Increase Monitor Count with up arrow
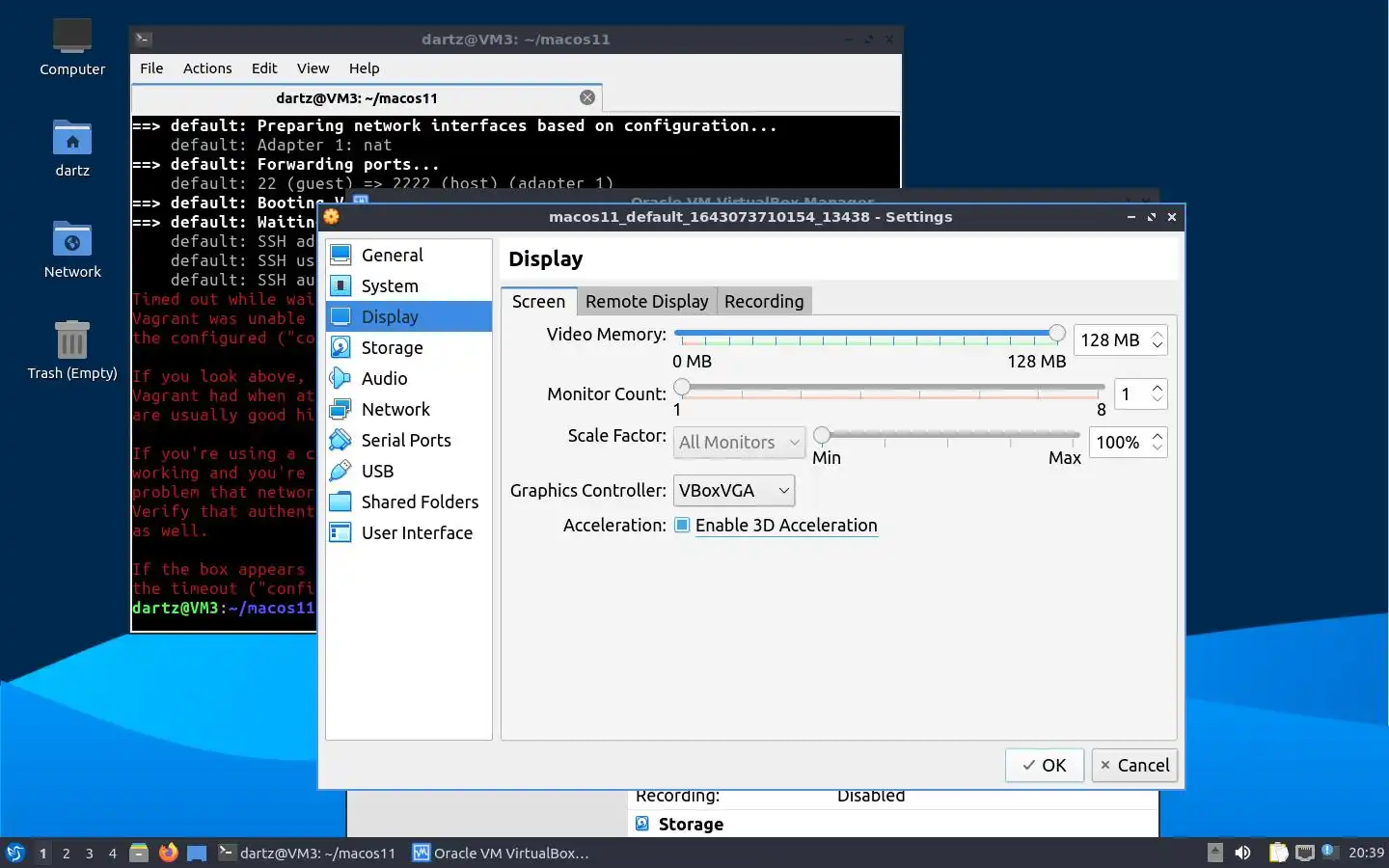Screen dimensions: 1389x868 [1157, 388]
